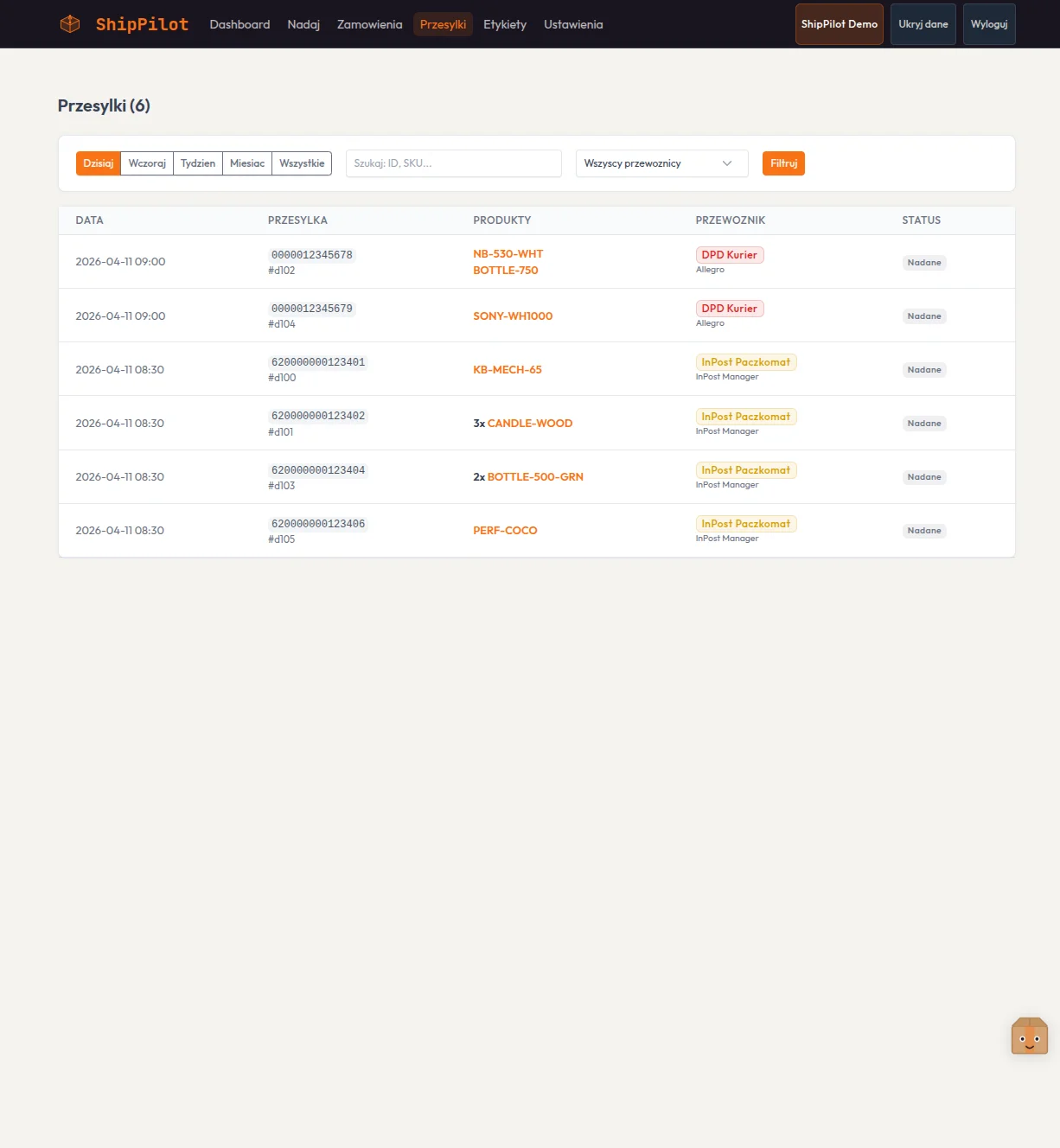Image resolution: width=1060 pixels, height=1148 pixels.
Task: Click order reference #d104
Action: tap(282, 324)
